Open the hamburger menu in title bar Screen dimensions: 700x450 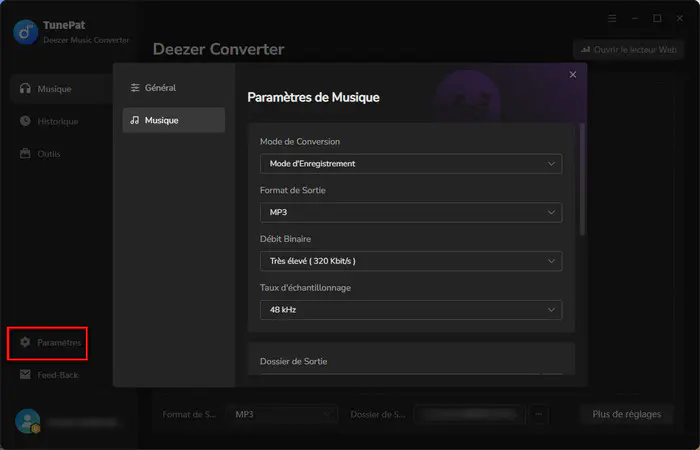coord(612,18)
